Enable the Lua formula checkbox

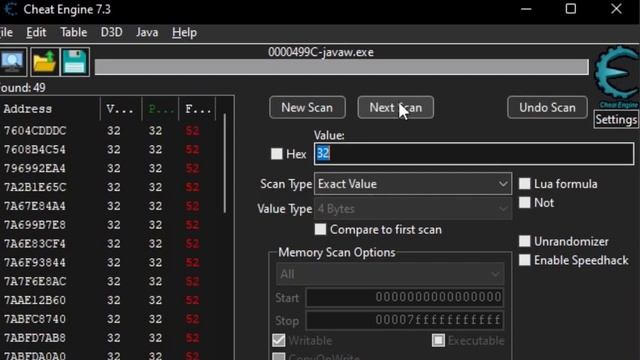[524, 184]
